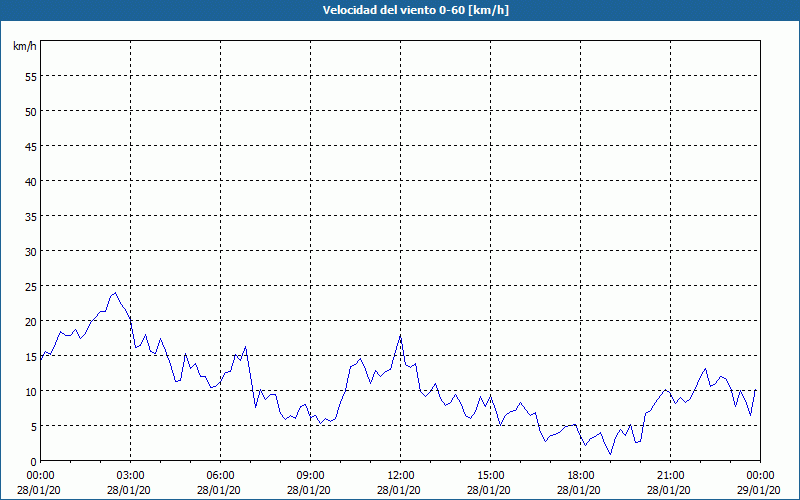Click the 06:00 time label on x-axis

point(220,476)
